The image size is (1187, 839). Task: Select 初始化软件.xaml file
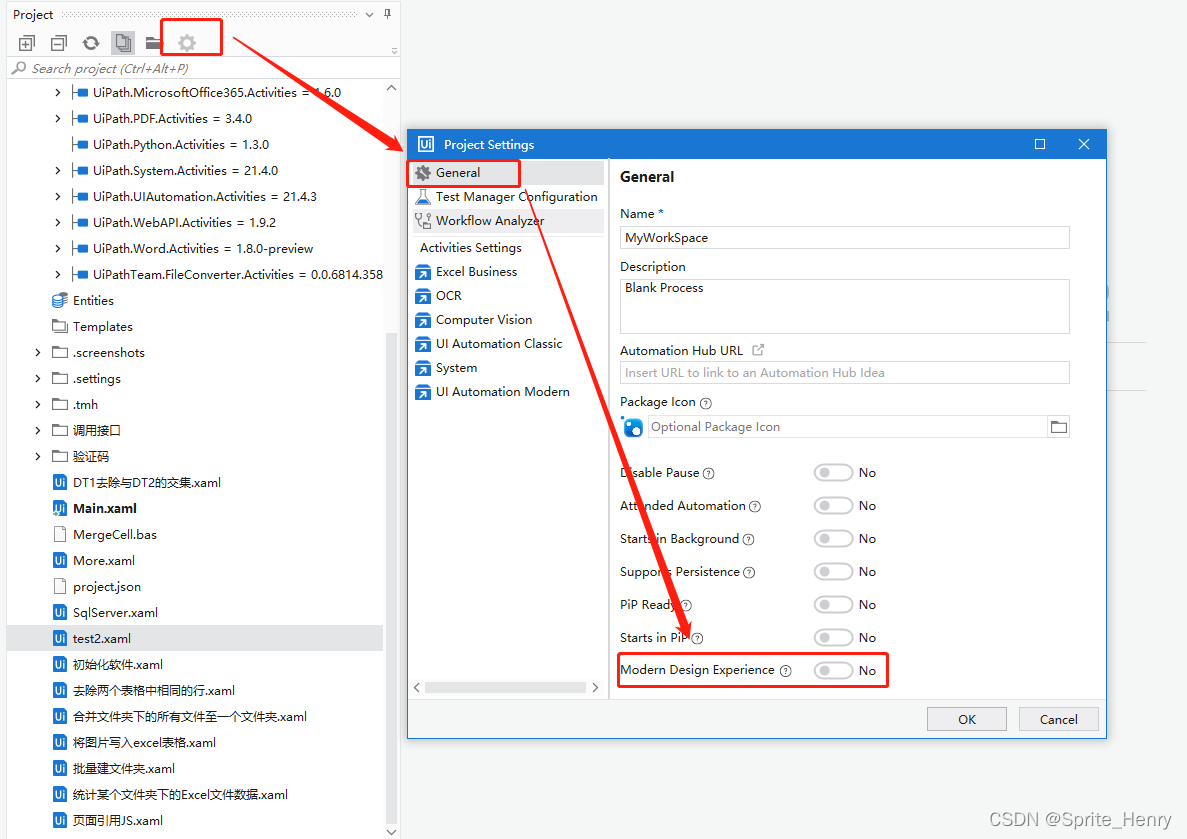(117, 665)
